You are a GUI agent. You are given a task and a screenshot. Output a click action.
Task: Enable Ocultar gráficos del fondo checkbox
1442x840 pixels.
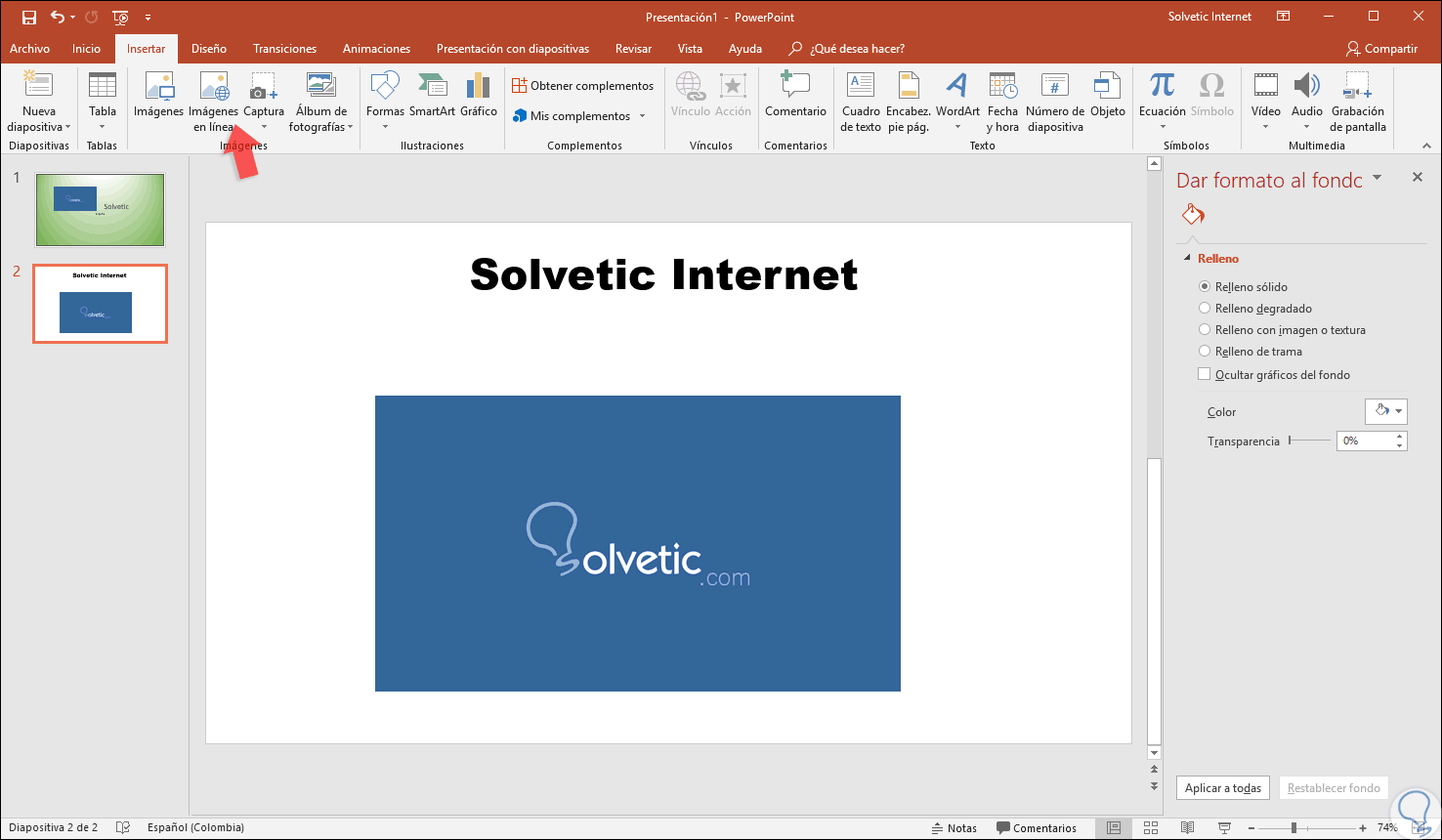(1205, 374)
